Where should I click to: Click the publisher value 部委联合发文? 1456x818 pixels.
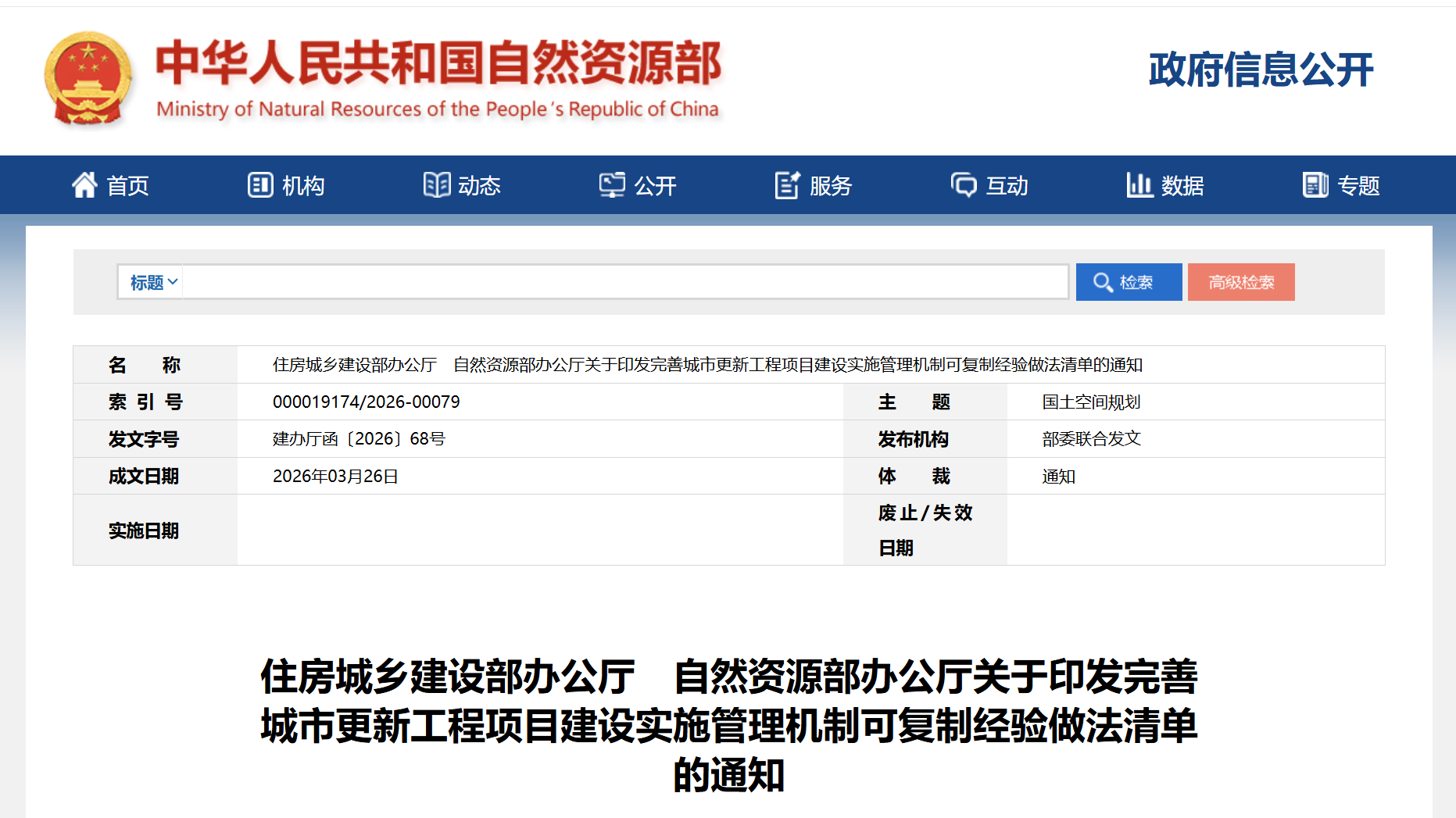(x=1092, y=439)
